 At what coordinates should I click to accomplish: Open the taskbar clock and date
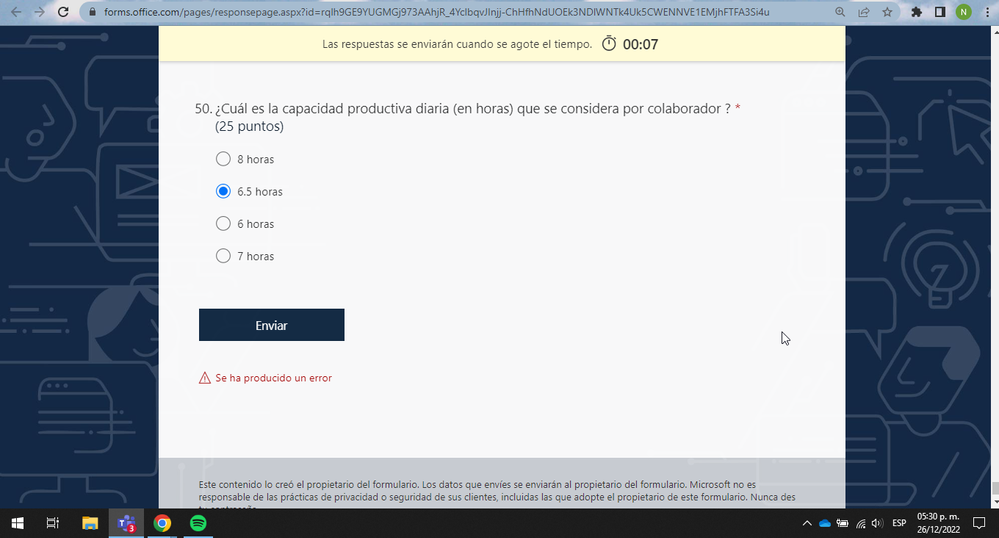(x=938, y=523)
